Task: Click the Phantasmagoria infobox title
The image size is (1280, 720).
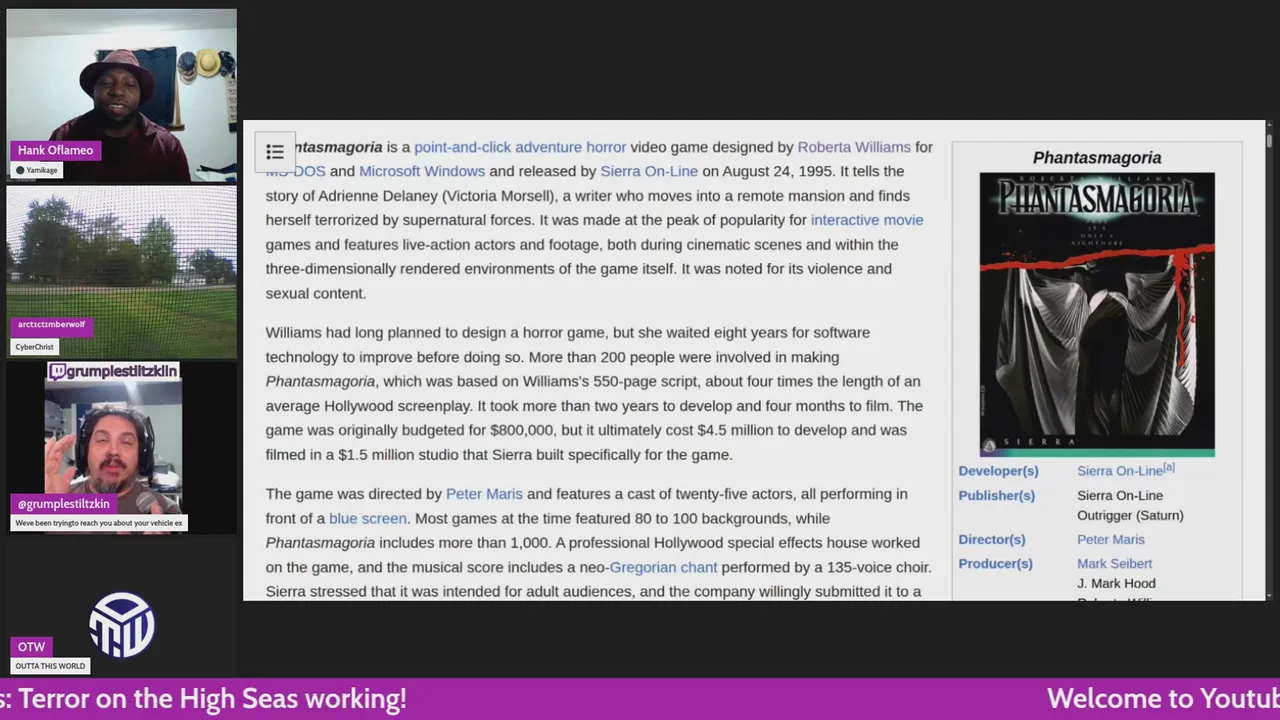Action: coord(1097,157)
